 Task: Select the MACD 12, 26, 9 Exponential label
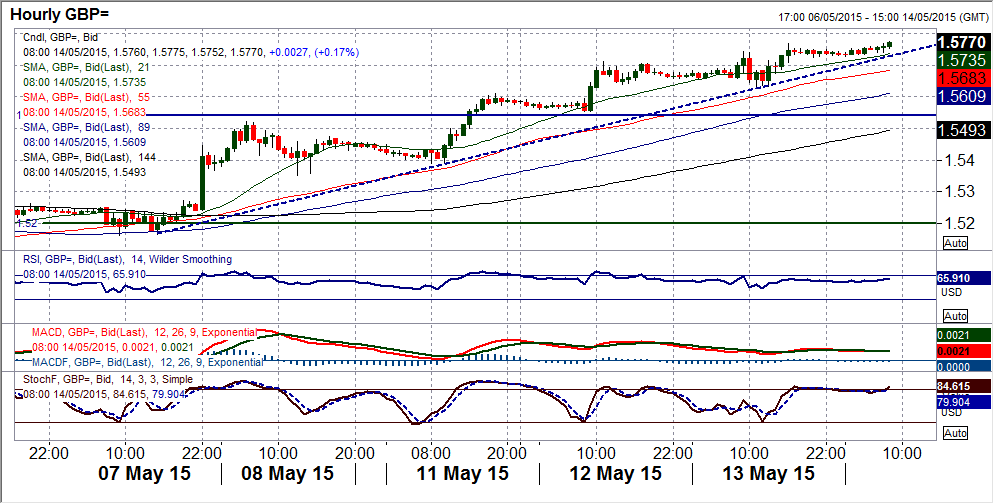(x=145, y=333)
